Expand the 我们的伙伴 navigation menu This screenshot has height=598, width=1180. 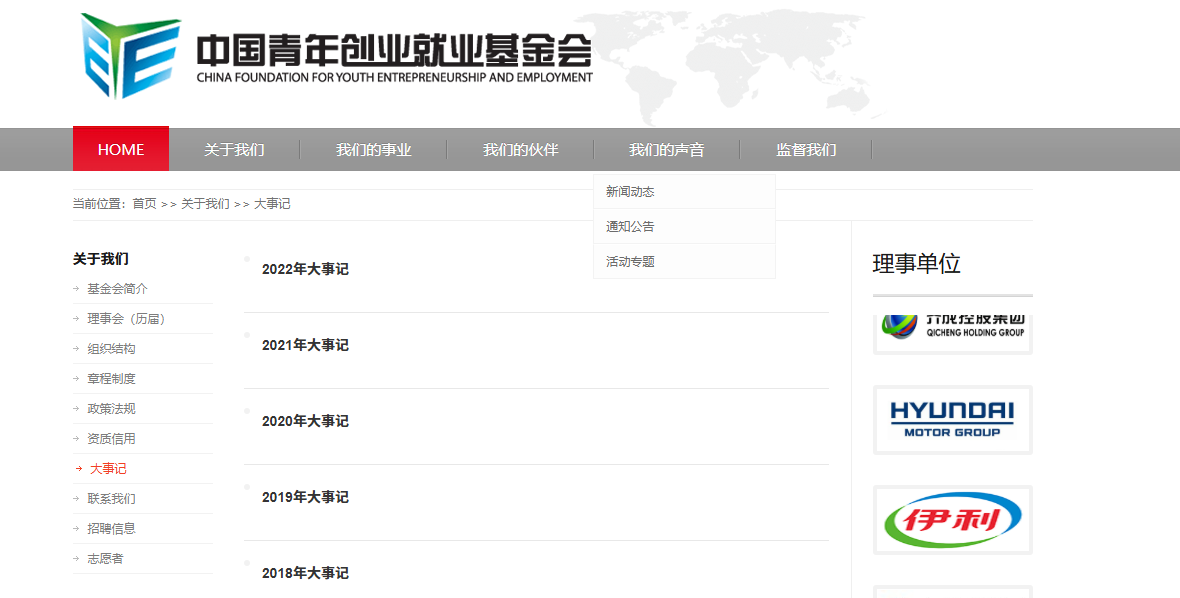pos(520,150)
